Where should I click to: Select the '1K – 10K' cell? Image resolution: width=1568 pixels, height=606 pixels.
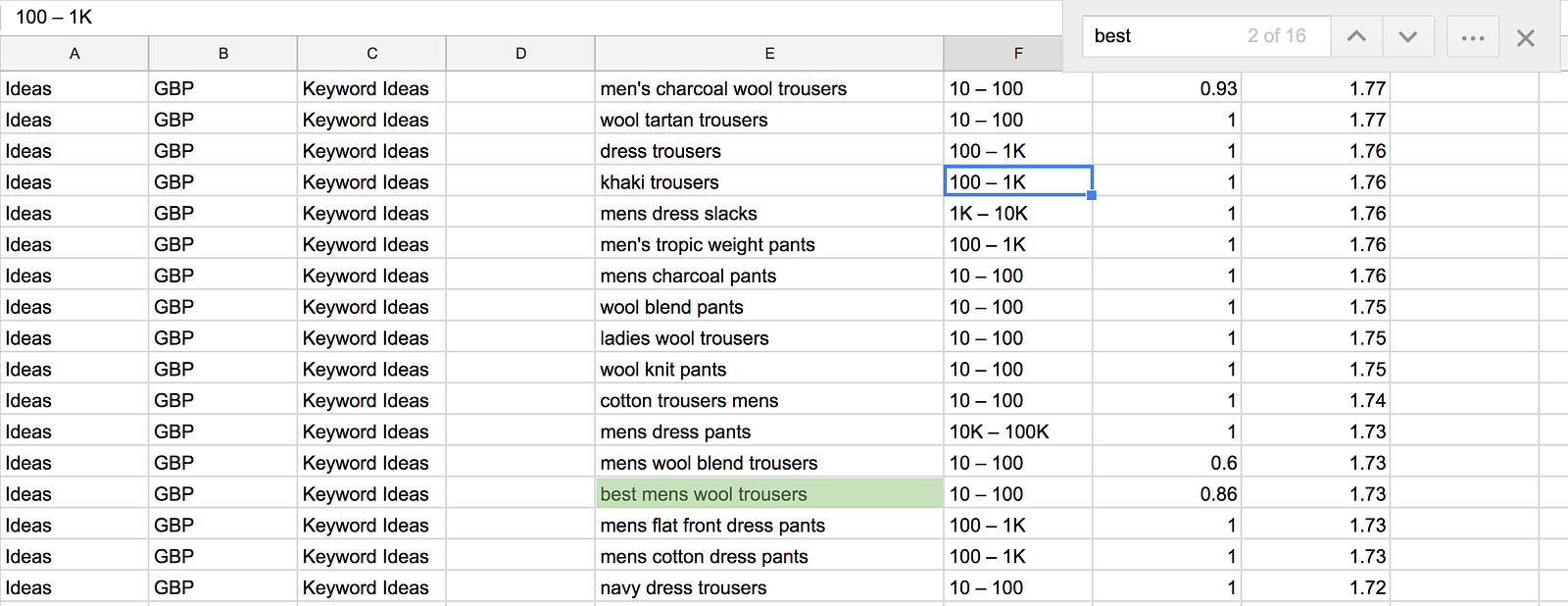pos(1017,214)
